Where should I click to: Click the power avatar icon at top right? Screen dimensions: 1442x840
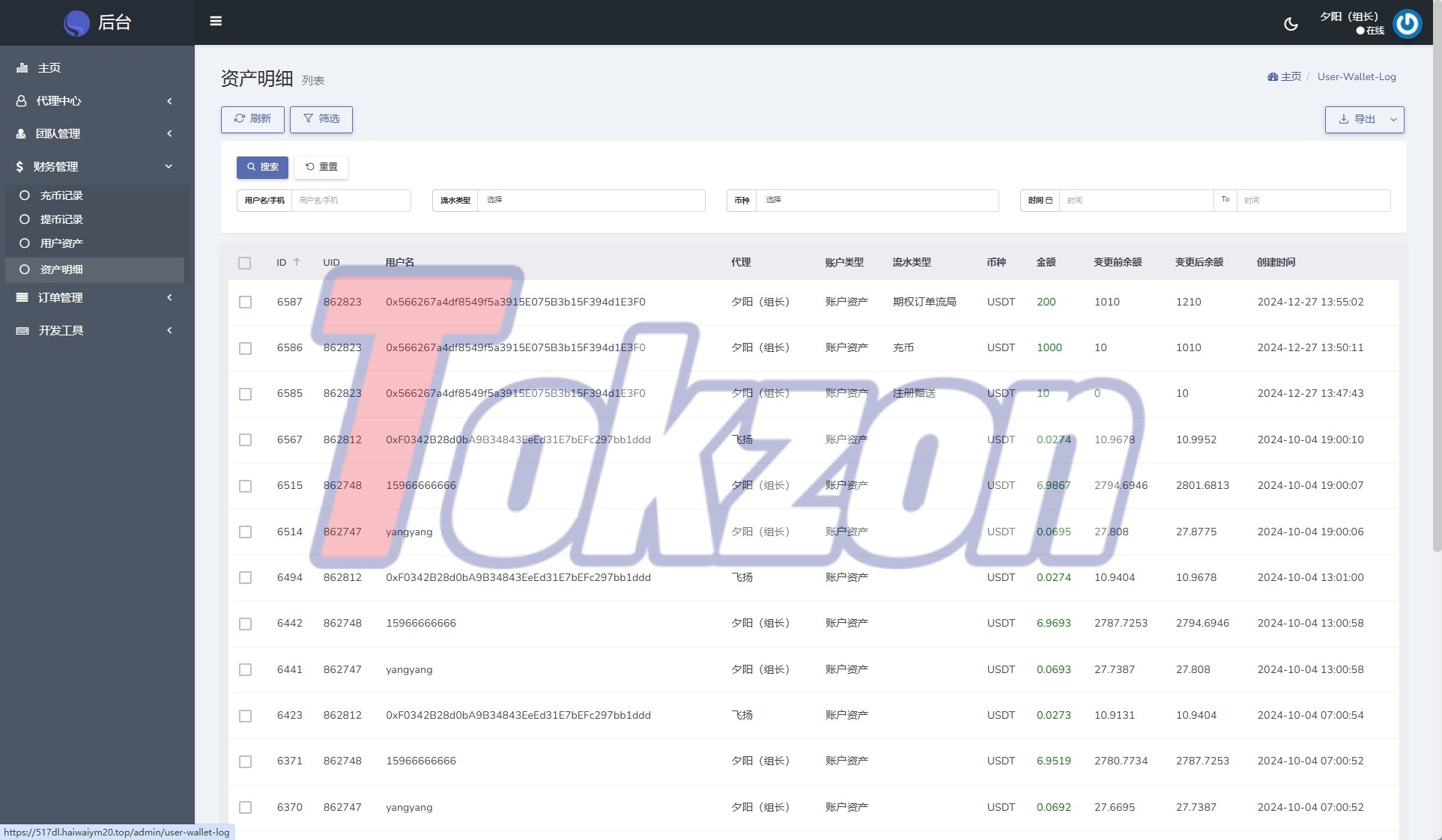(1407, 23)
